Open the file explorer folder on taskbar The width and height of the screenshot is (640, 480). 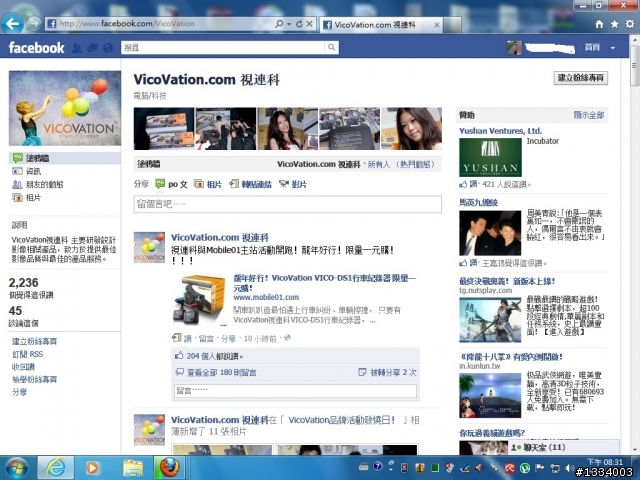pyautogui.click(x=133, y=468)
